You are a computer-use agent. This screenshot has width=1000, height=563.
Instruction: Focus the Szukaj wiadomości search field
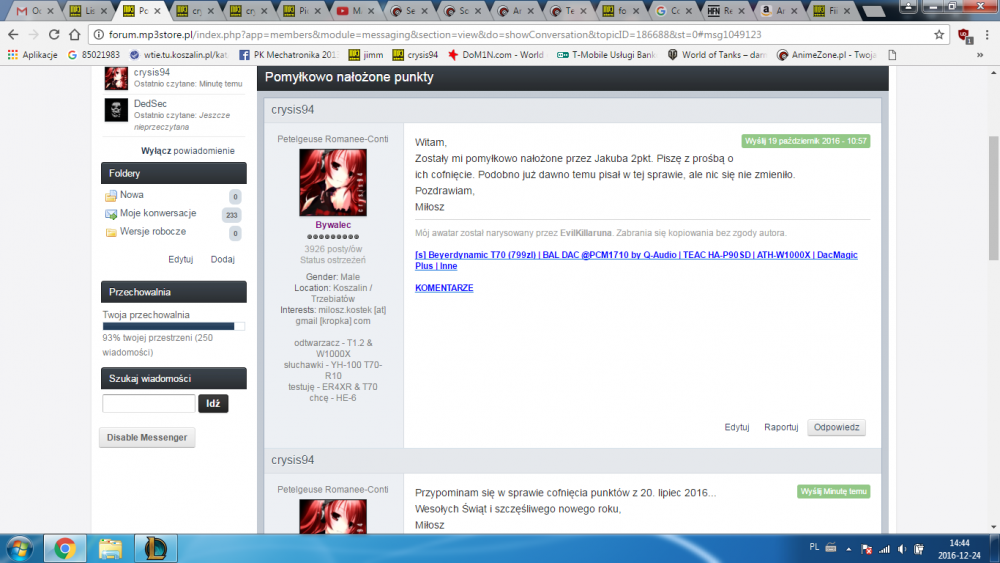(149, 403)
